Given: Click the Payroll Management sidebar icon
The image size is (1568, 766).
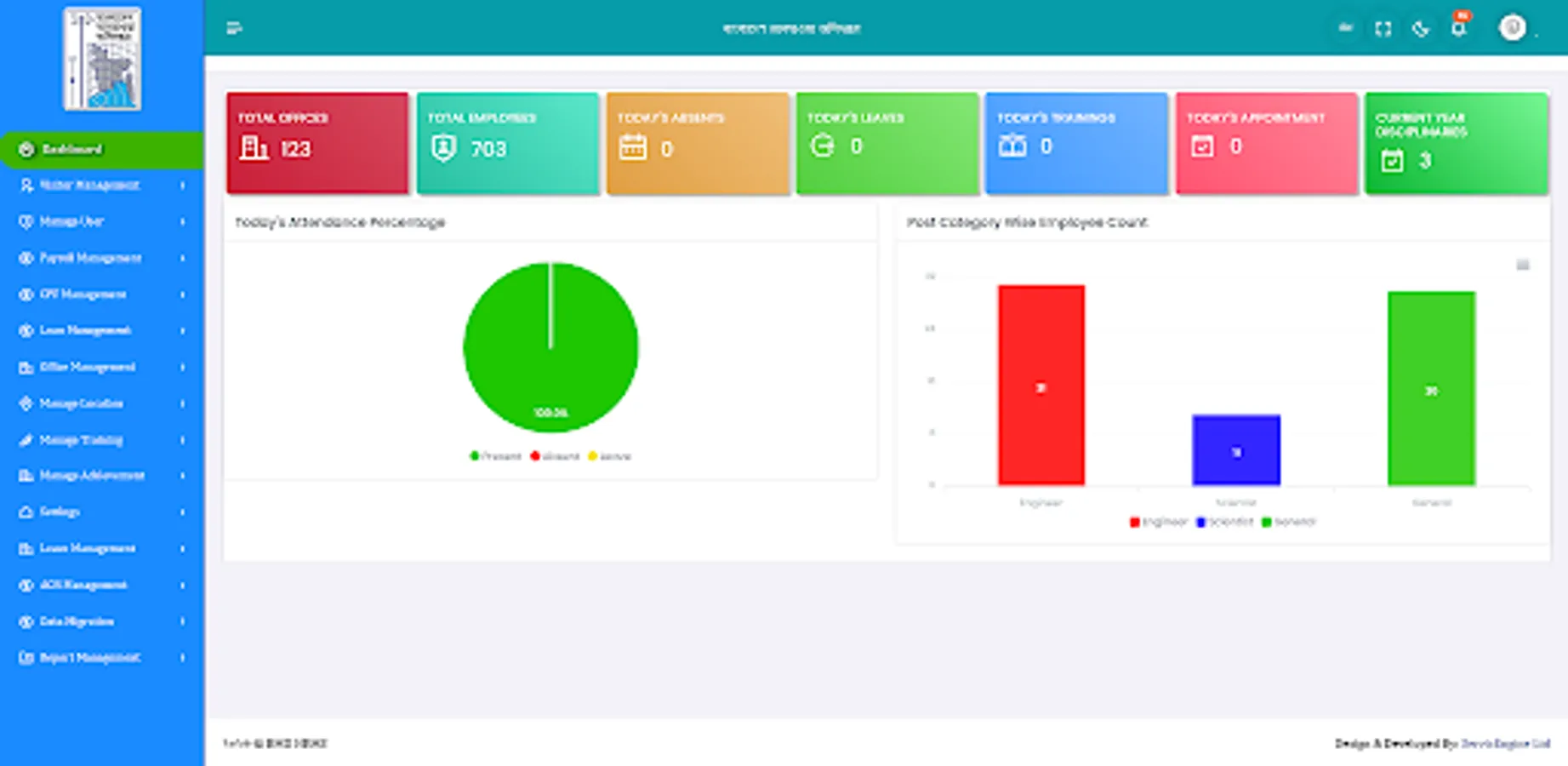Looking at the screenshot, I should pos(26,258).
